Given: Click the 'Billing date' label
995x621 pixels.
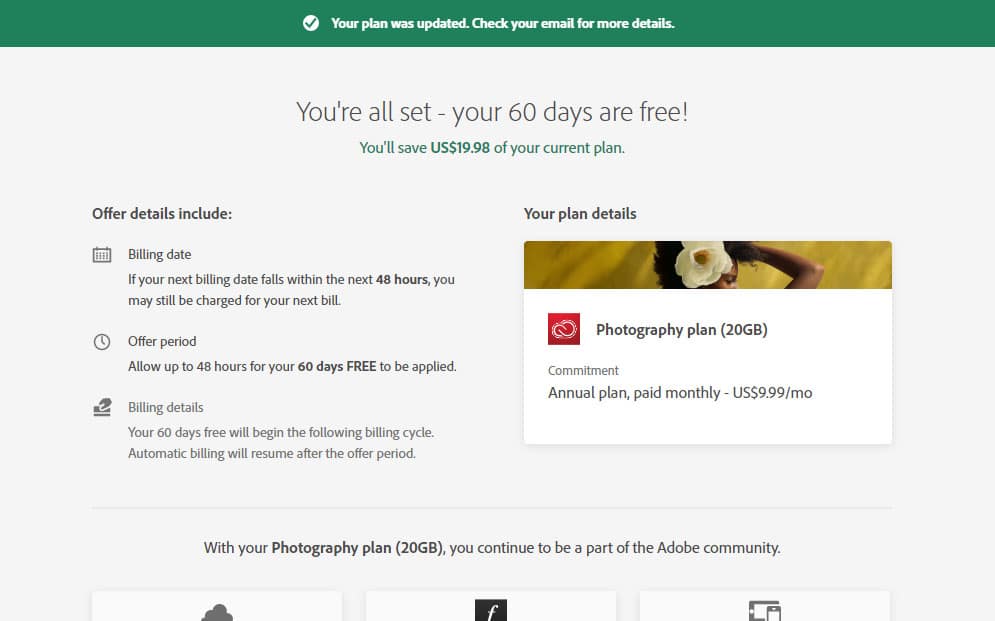Looking at the screenshot, I should (159, 254).
